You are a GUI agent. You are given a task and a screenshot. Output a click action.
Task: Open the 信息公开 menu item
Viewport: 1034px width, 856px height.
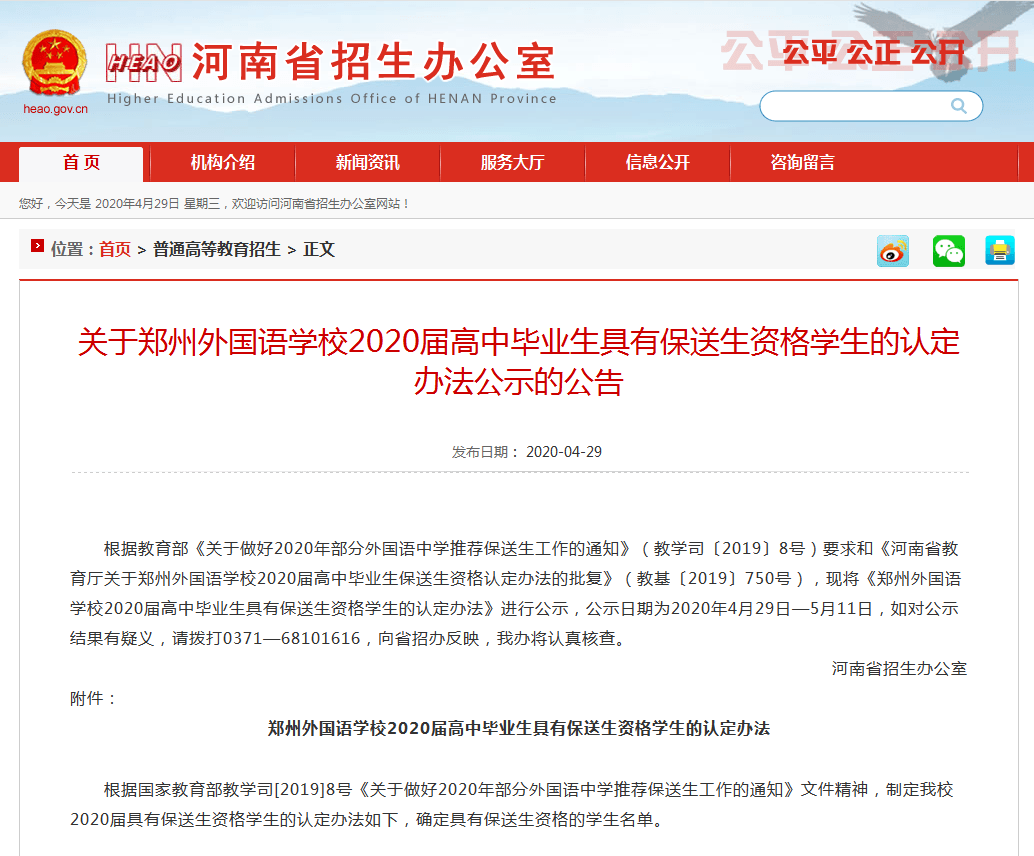point(657,162)
